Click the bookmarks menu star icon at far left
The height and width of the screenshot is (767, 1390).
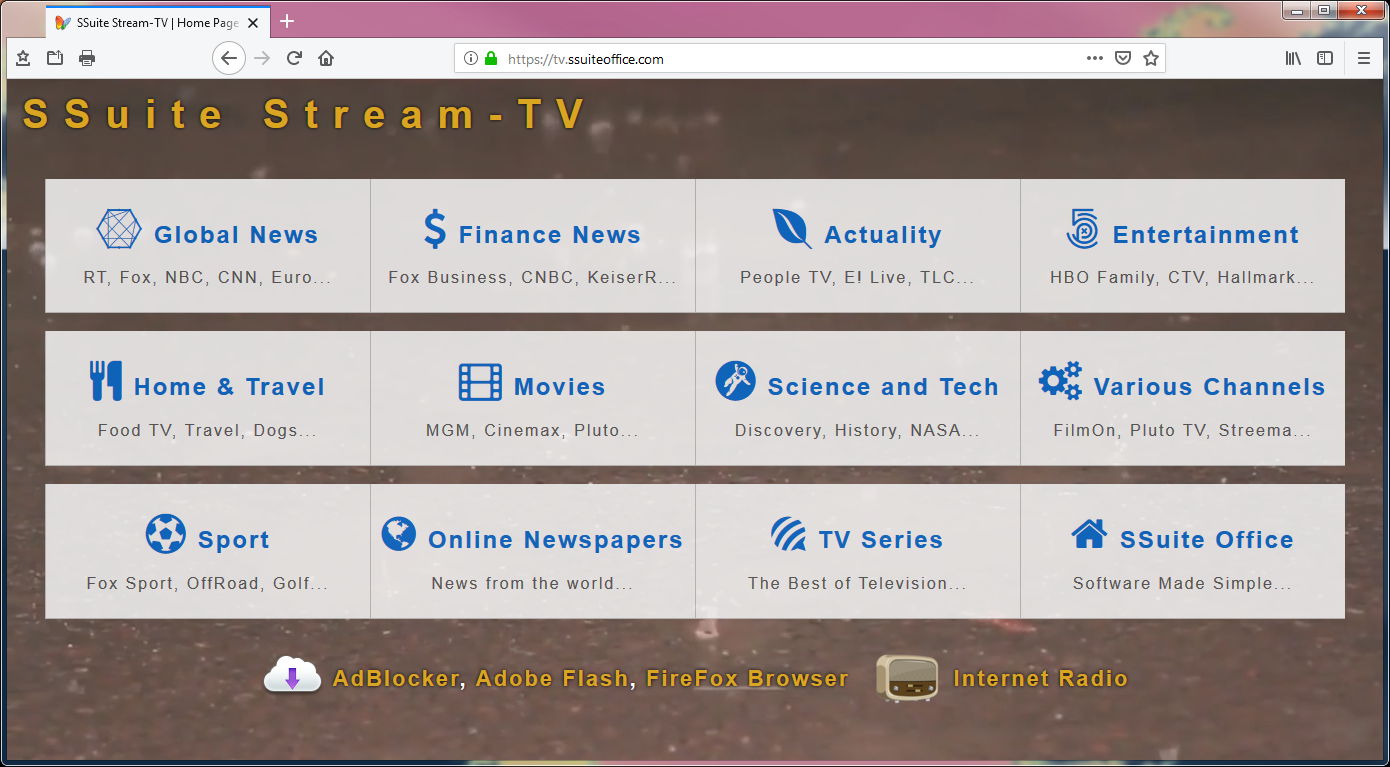(x=23, y=58)
